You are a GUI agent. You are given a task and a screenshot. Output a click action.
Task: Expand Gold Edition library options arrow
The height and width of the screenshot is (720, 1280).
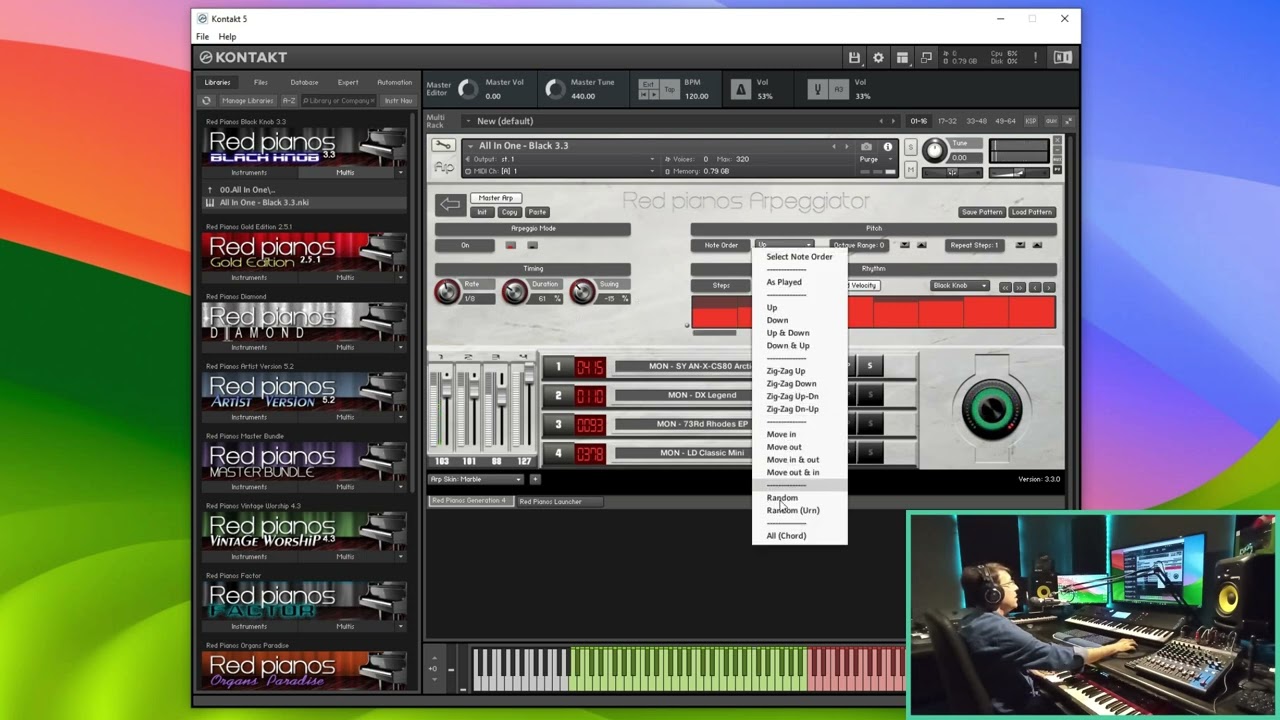400,277
